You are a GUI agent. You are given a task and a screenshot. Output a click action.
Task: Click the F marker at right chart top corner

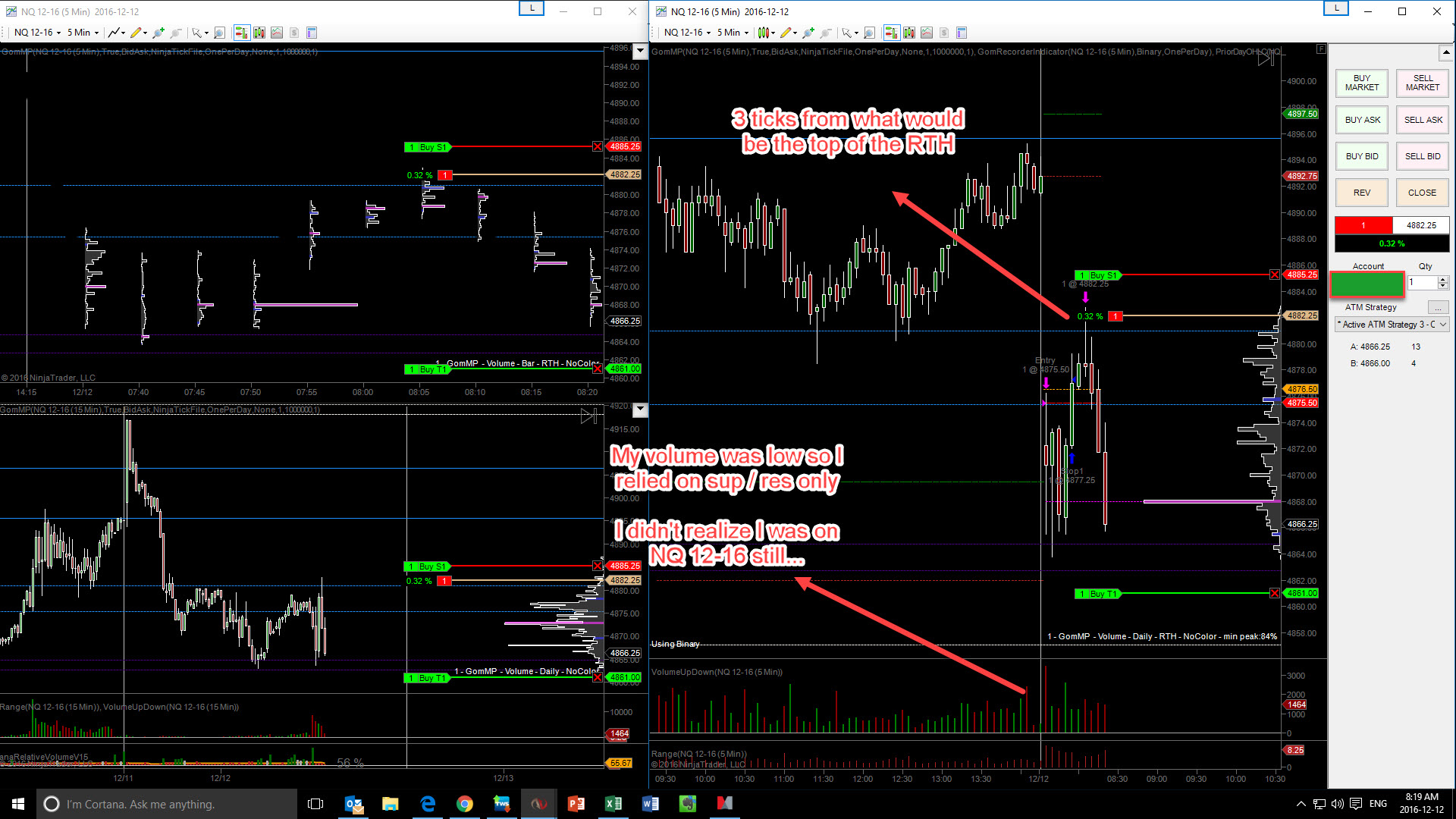(x=1321, y=49)
